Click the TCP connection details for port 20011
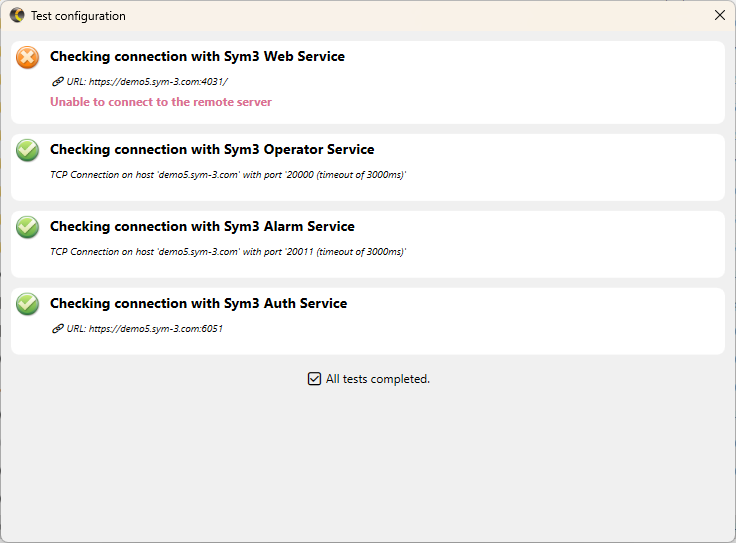736x543 pixels. (228, 251)
